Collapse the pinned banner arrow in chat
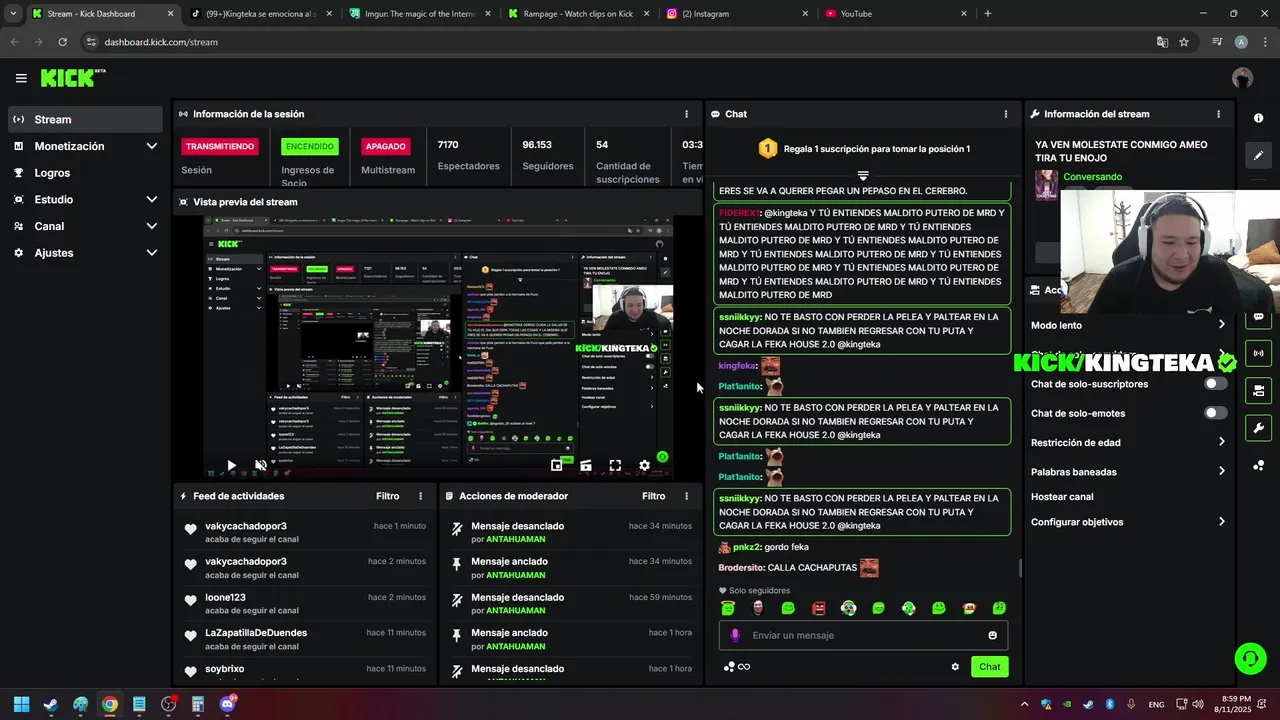Screen dimensions: 1280x720 863,175
